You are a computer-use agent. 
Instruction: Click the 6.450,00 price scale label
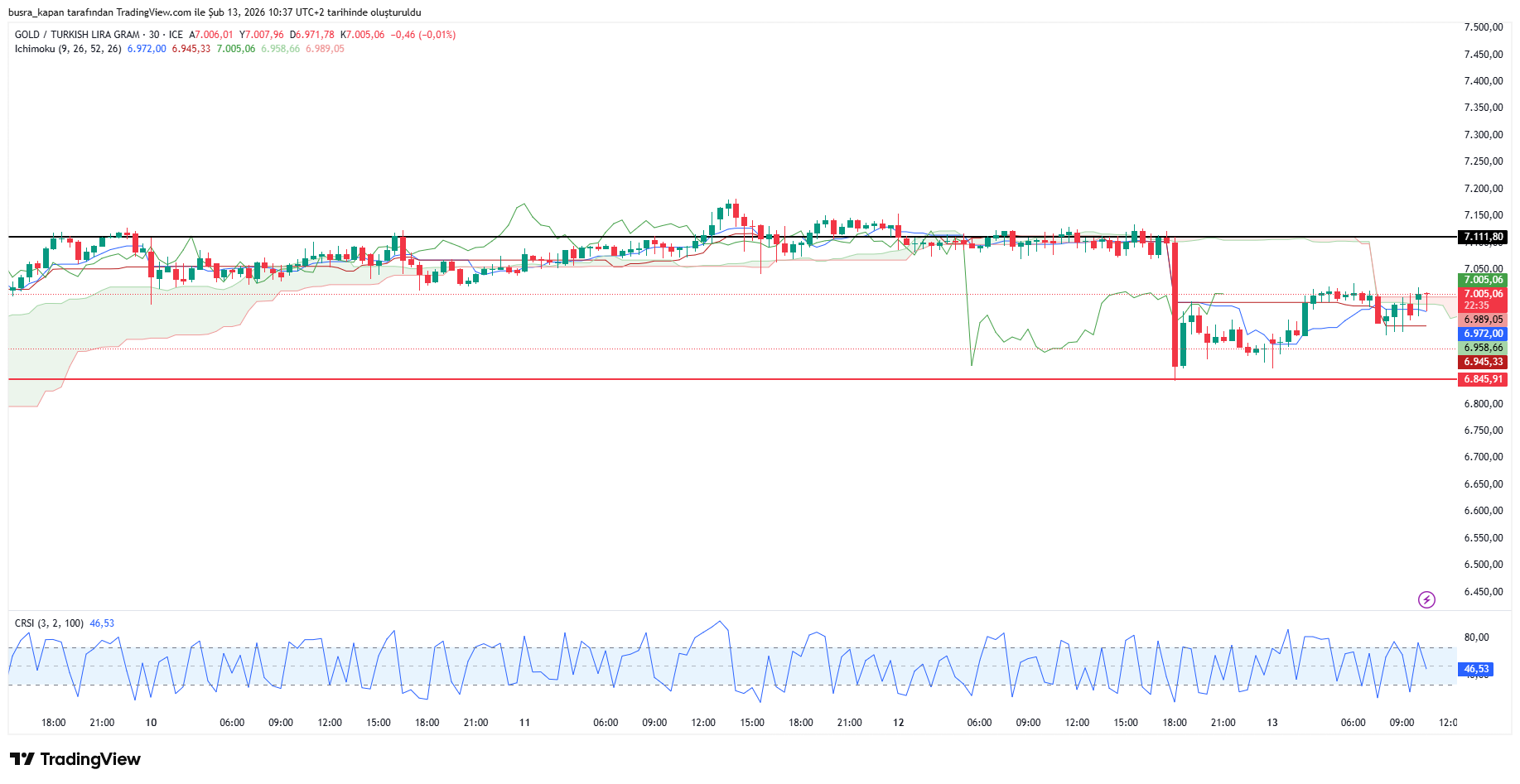(x=1483, y=592)
